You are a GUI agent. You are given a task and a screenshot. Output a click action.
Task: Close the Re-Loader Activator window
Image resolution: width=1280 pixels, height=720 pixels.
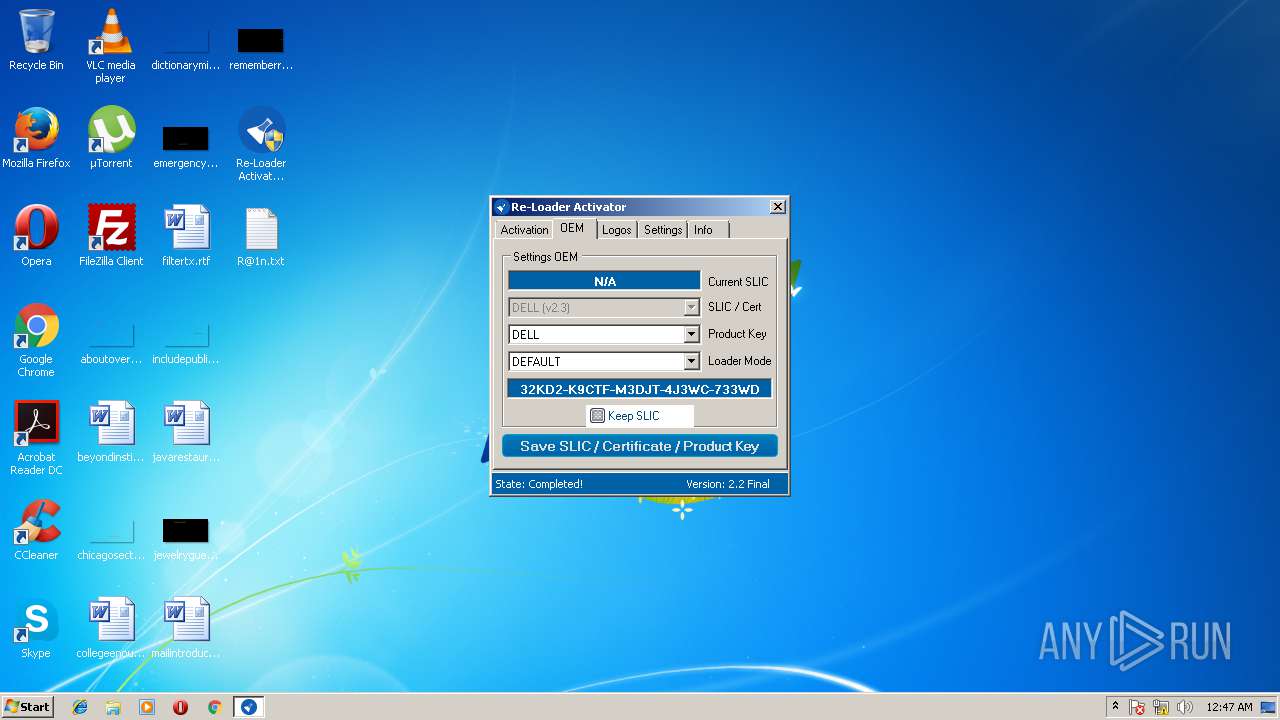pyautogui.click(x=777, y=207)
